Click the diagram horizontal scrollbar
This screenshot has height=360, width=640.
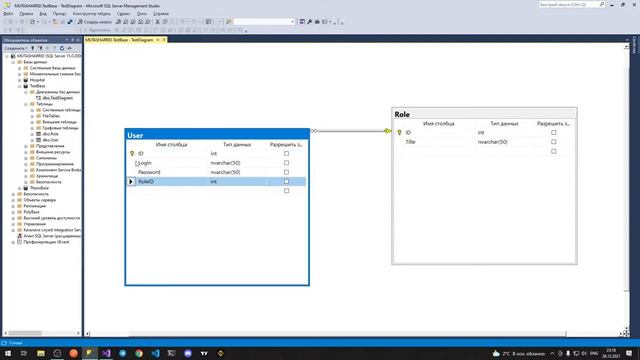(x=354, y=334)
